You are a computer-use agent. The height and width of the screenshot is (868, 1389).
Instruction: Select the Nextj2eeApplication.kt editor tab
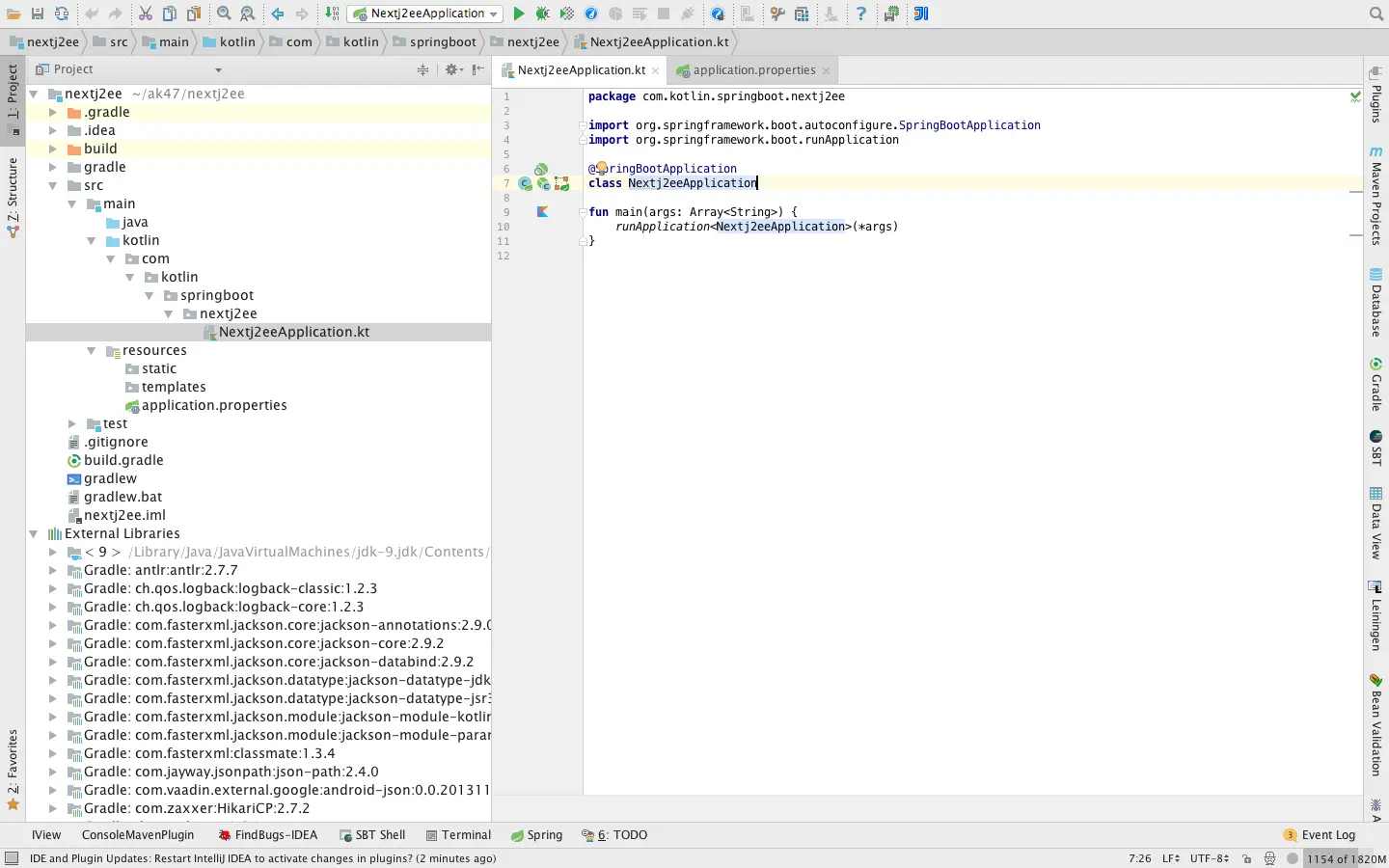[581, 70]
